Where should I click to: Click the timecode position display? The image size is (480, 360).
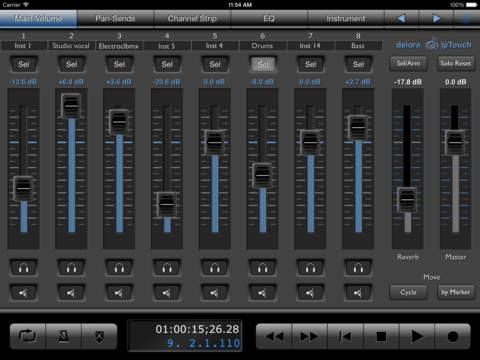[x=185, y=336]
